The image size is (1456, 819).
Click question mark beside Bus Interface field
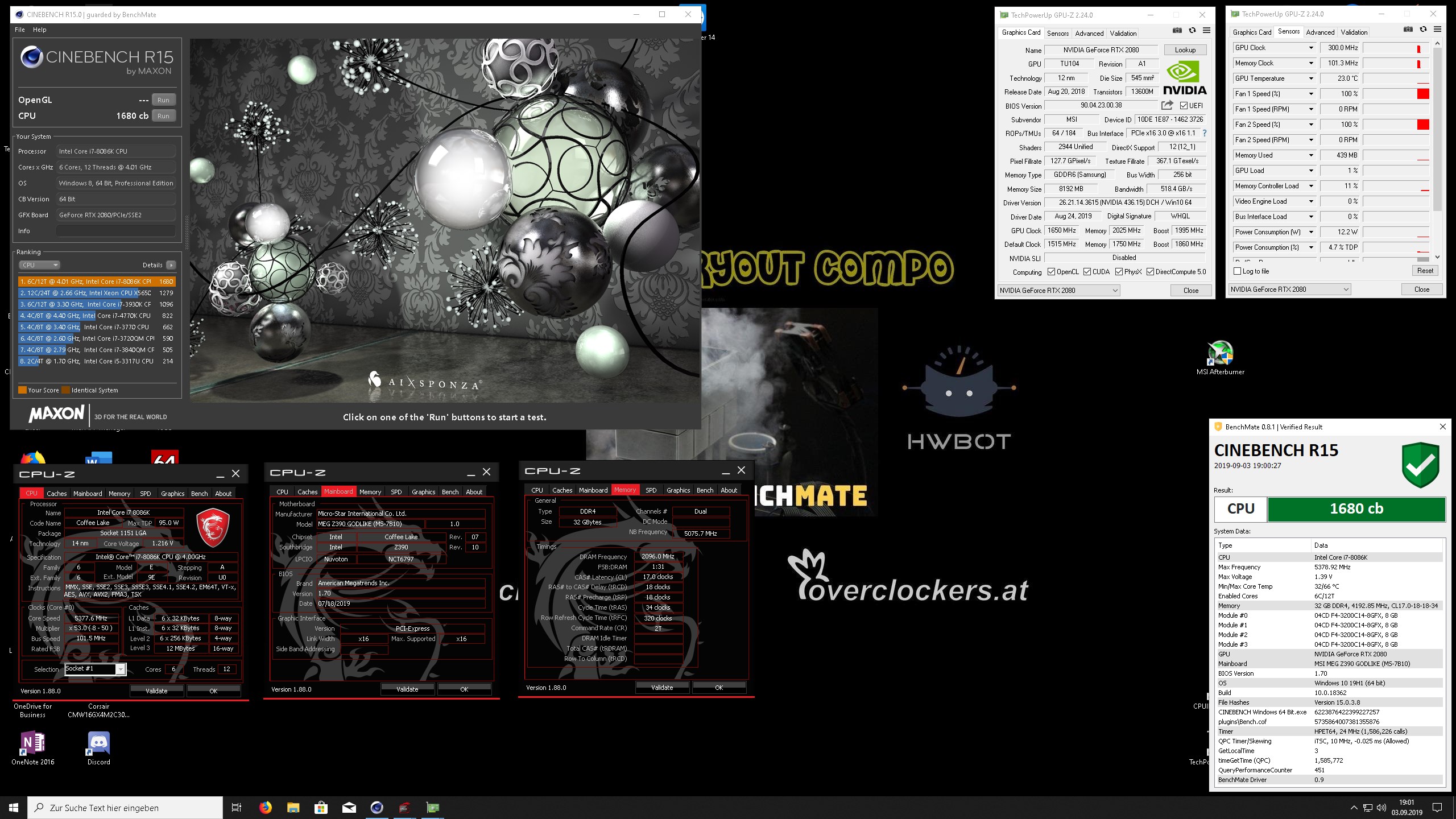(x=1204, y=133)
